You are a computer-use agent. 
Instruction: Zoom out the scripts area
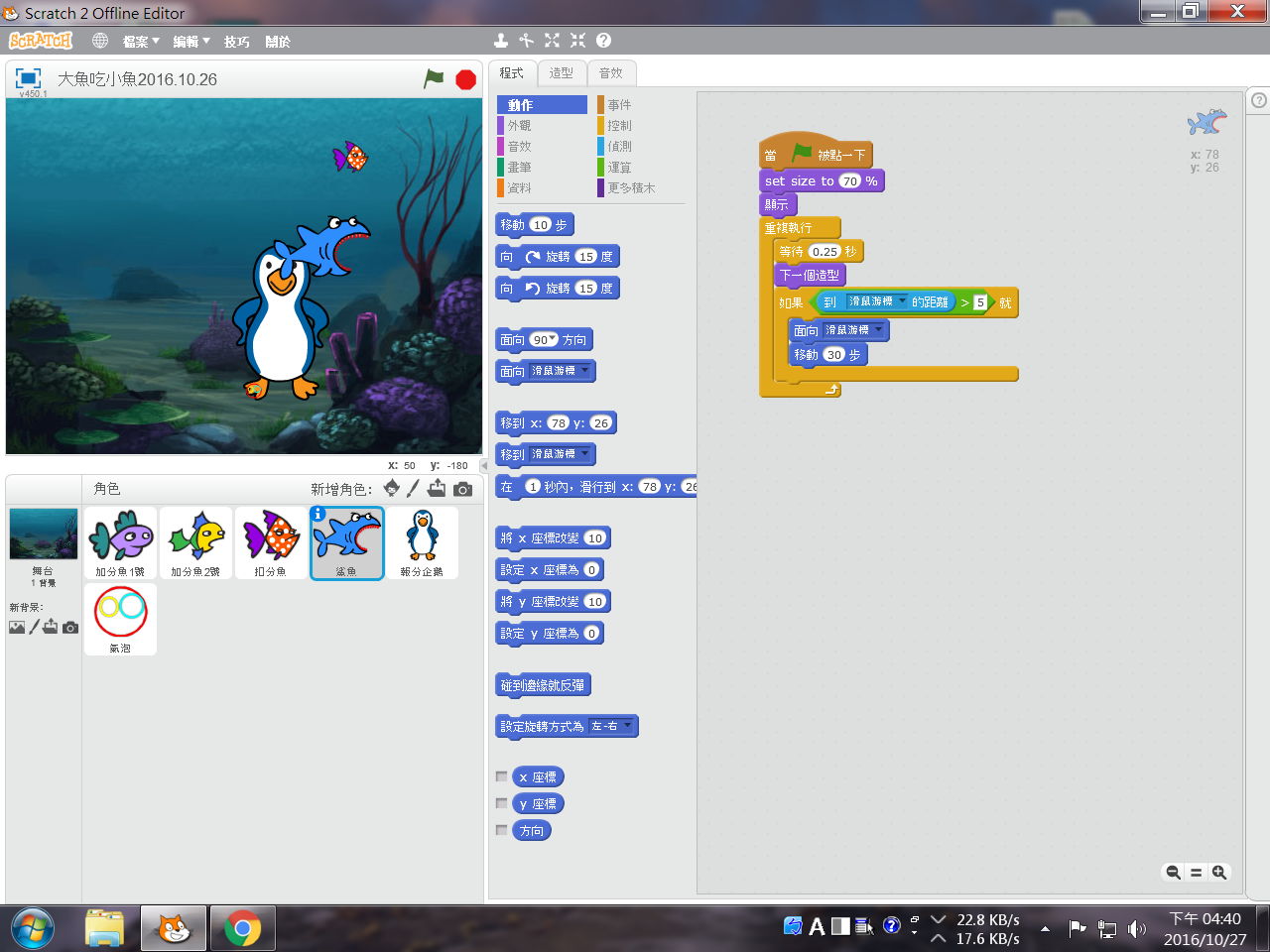1173,873
